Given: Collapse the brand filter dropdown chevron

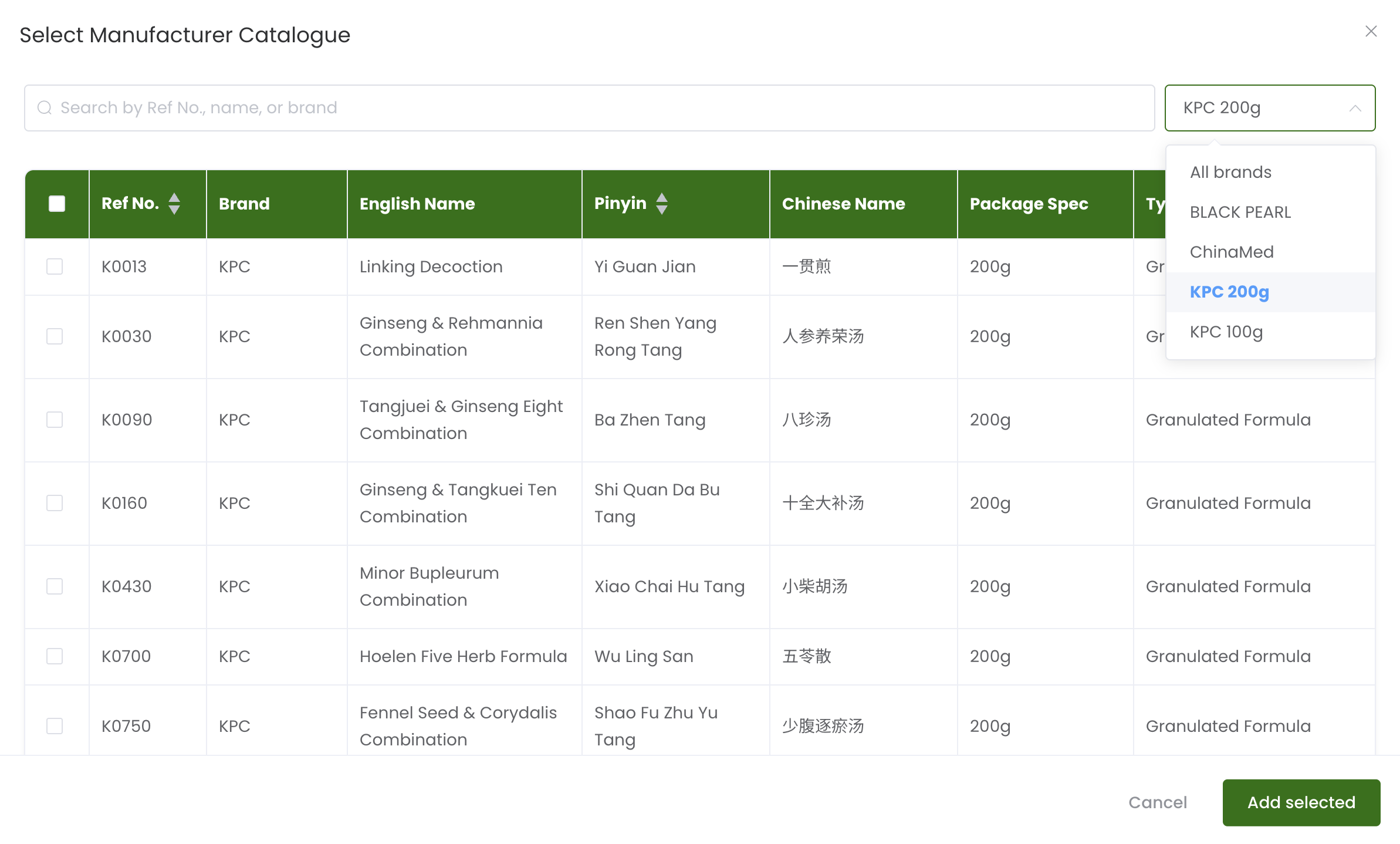Looking at the screenshot, I should [x=1354, y=108].
